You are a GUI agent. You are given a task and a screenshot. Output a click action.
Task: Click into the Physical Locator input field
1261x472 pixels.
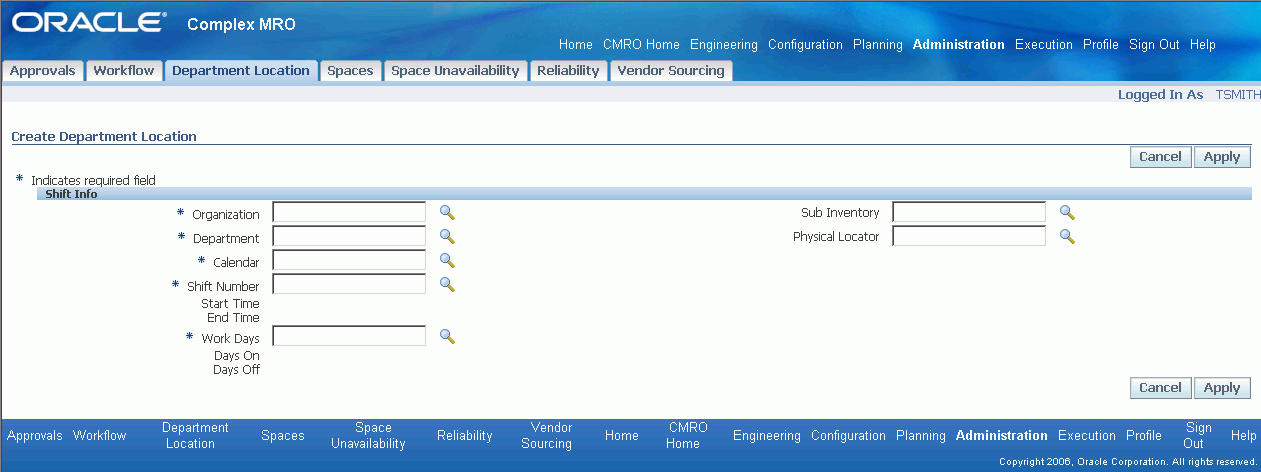(969, 236)
